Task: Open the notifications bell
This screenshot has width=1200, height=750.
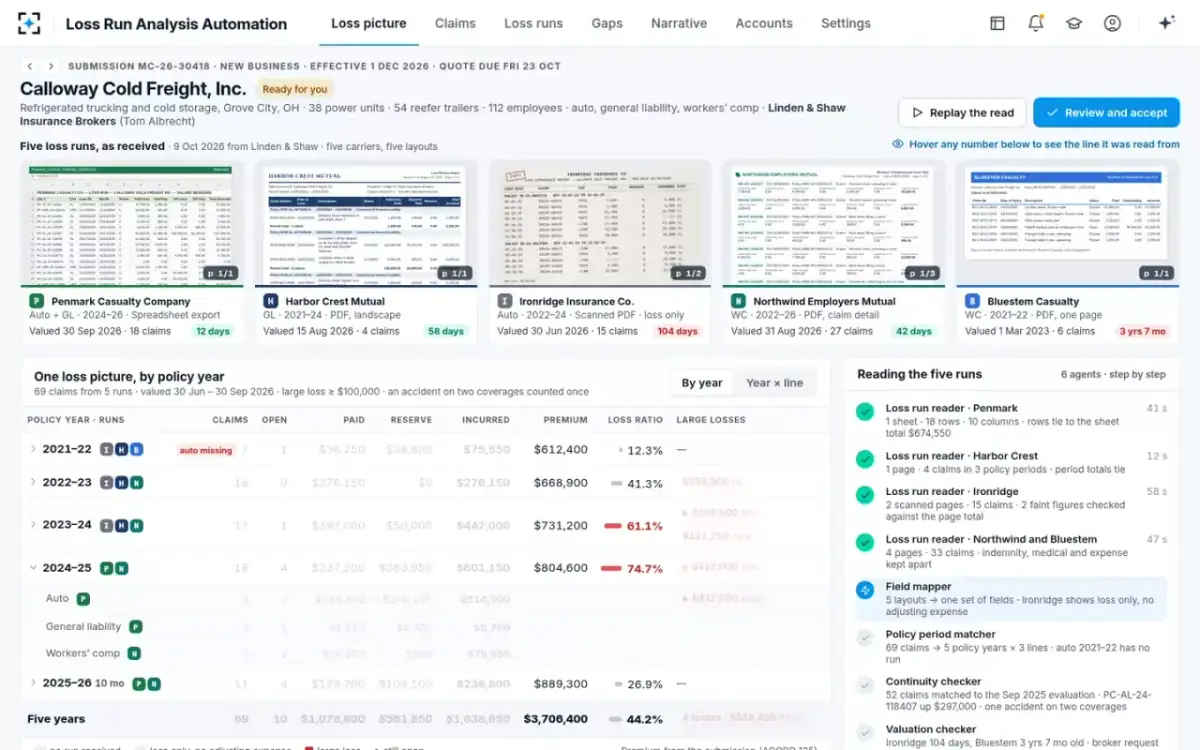Action: [x=1035, y=23]
